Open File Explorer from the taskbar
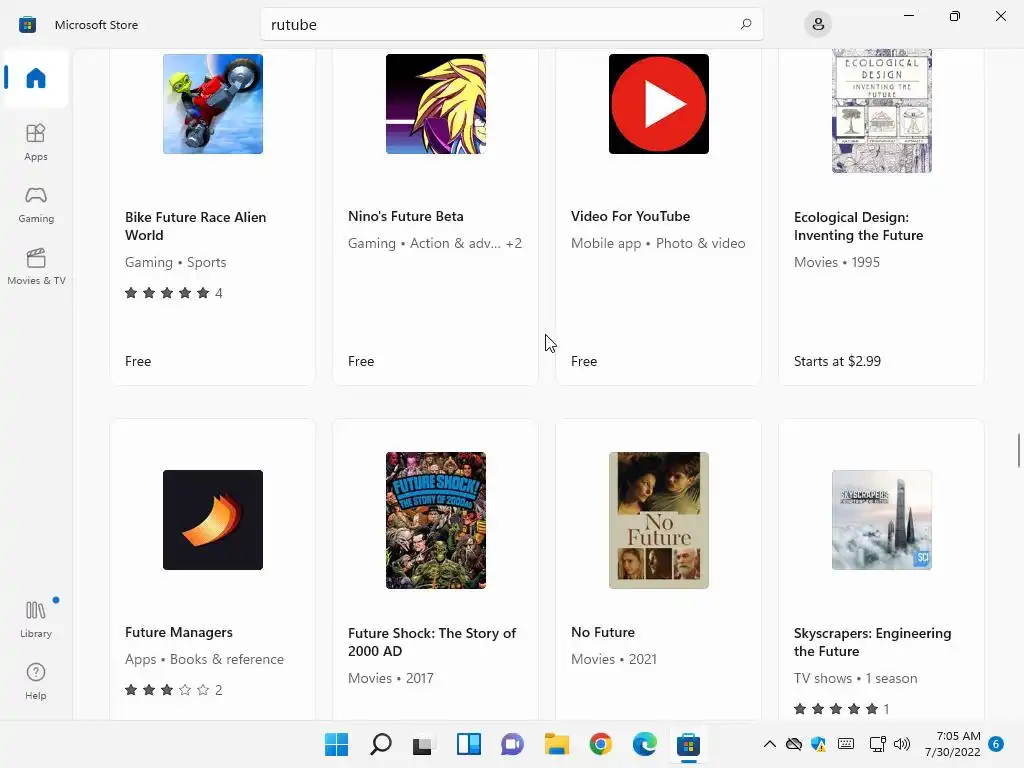1024x768 pixels. point(556,744)
